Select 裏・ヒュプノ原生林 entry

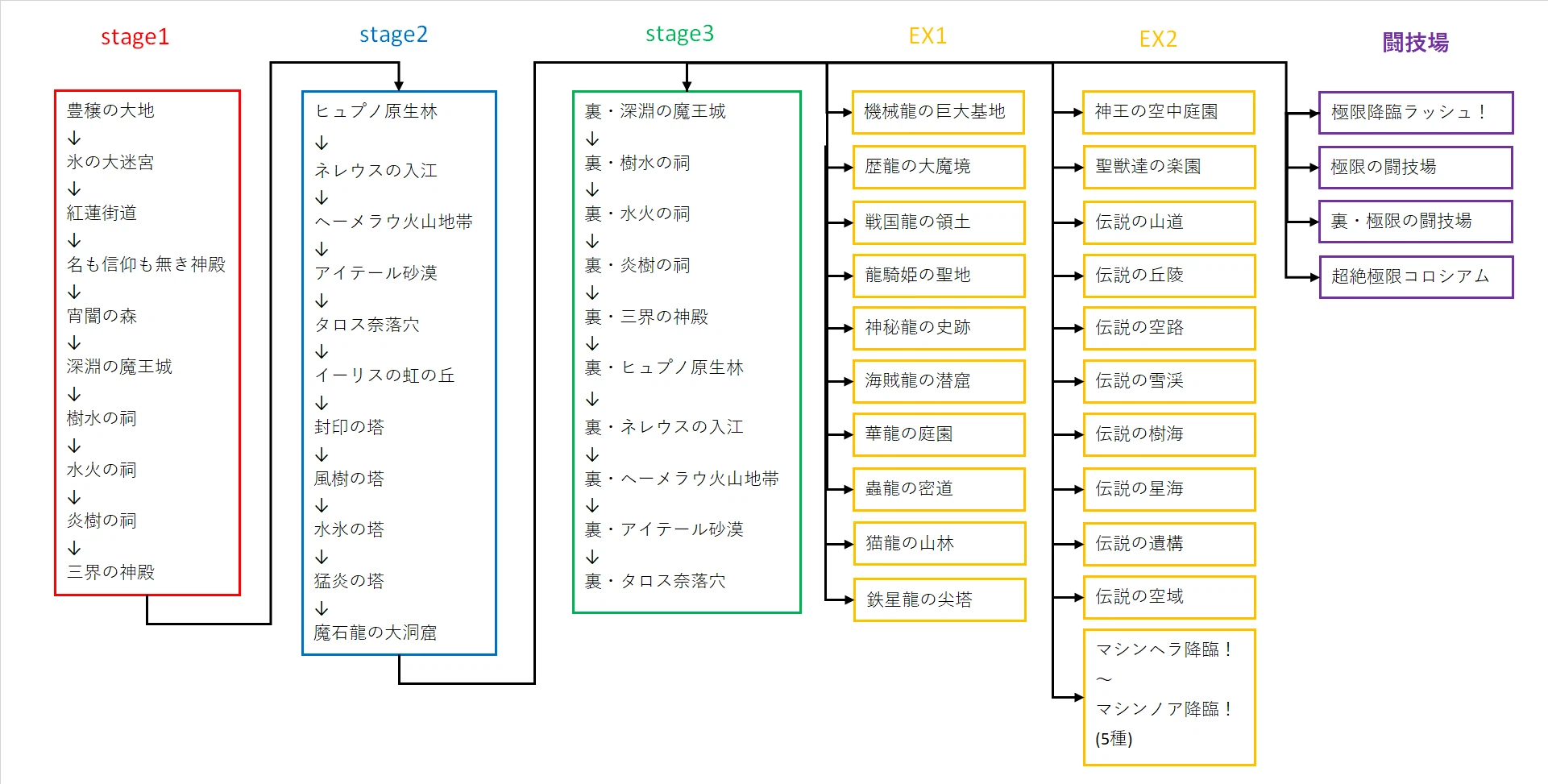point(664,367)
